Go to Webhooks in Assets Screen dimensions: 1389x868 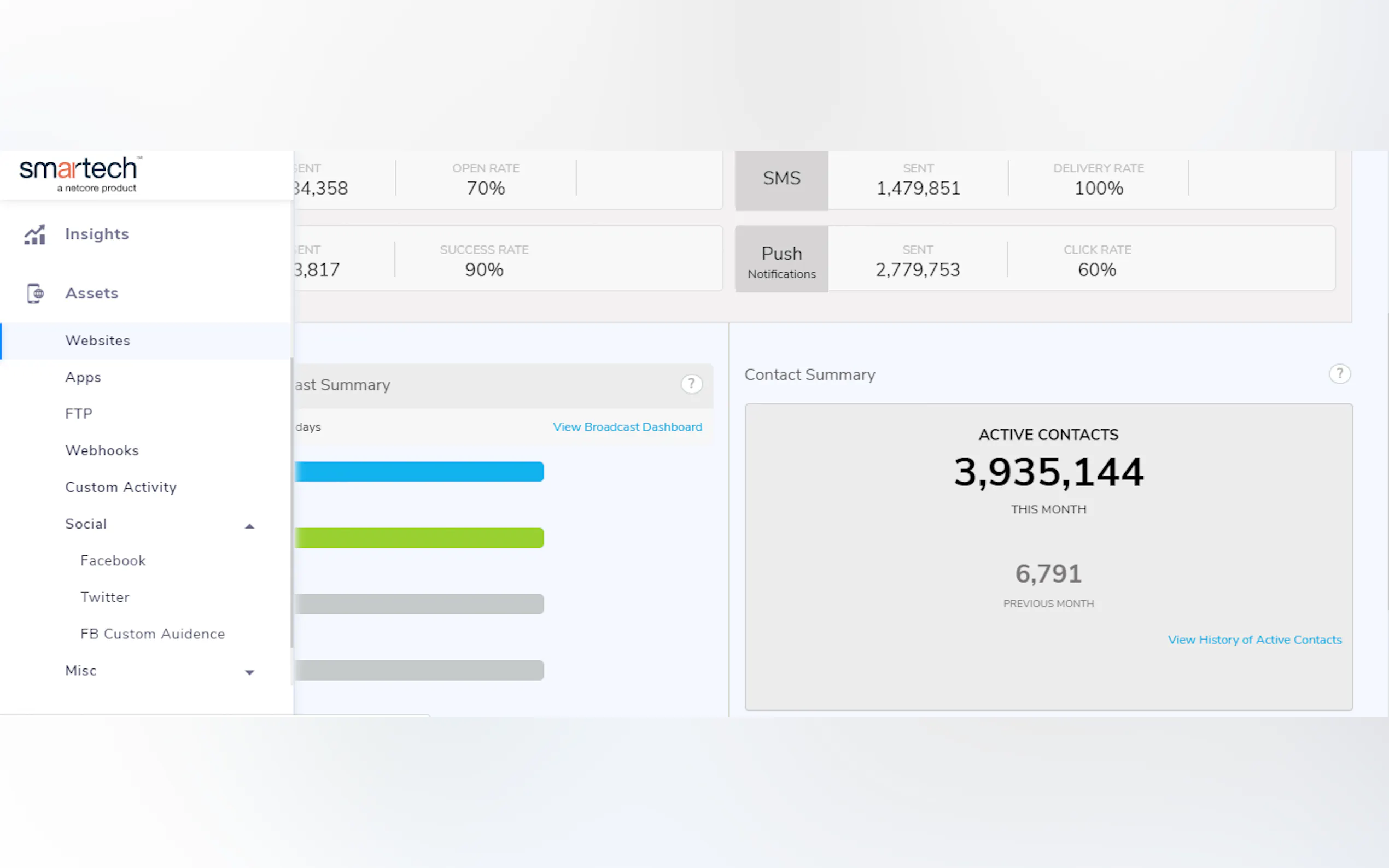[x=102, y=450]
